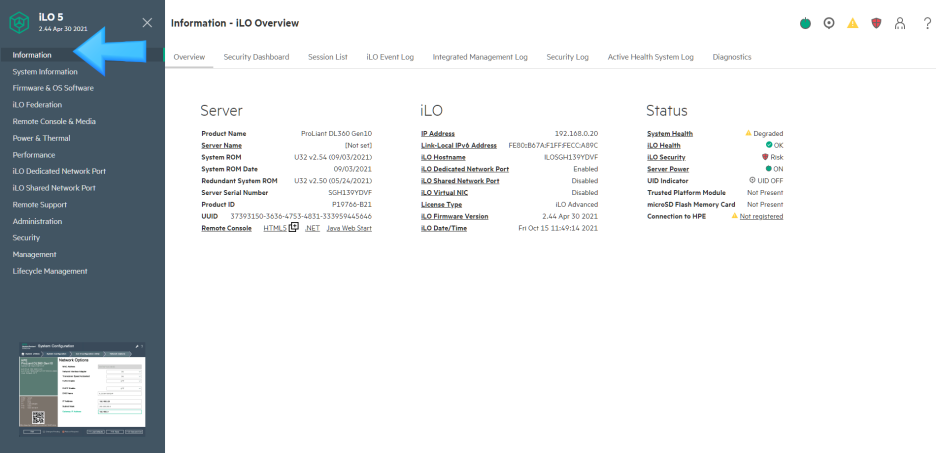Open the server power status icon
Viewport: 936px width, 453px height.
[x=805, y=23]
